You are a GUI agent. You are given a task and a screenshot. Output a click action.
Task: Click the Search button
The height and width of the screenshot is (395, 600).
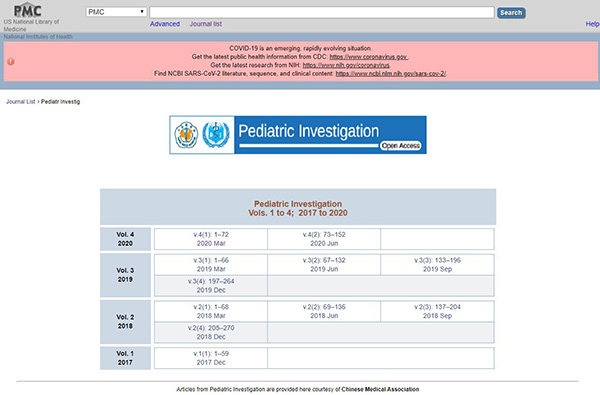click(x=511, y=13)
